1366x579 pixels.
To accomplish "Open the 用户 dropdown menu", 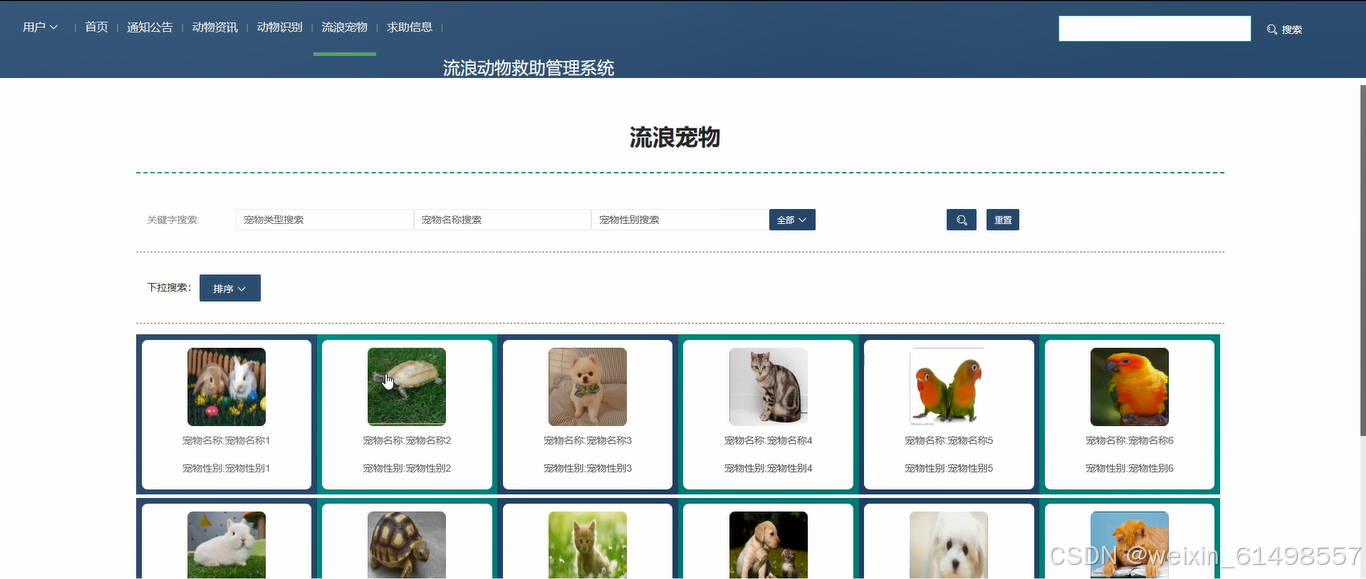I will click(40, 27).
